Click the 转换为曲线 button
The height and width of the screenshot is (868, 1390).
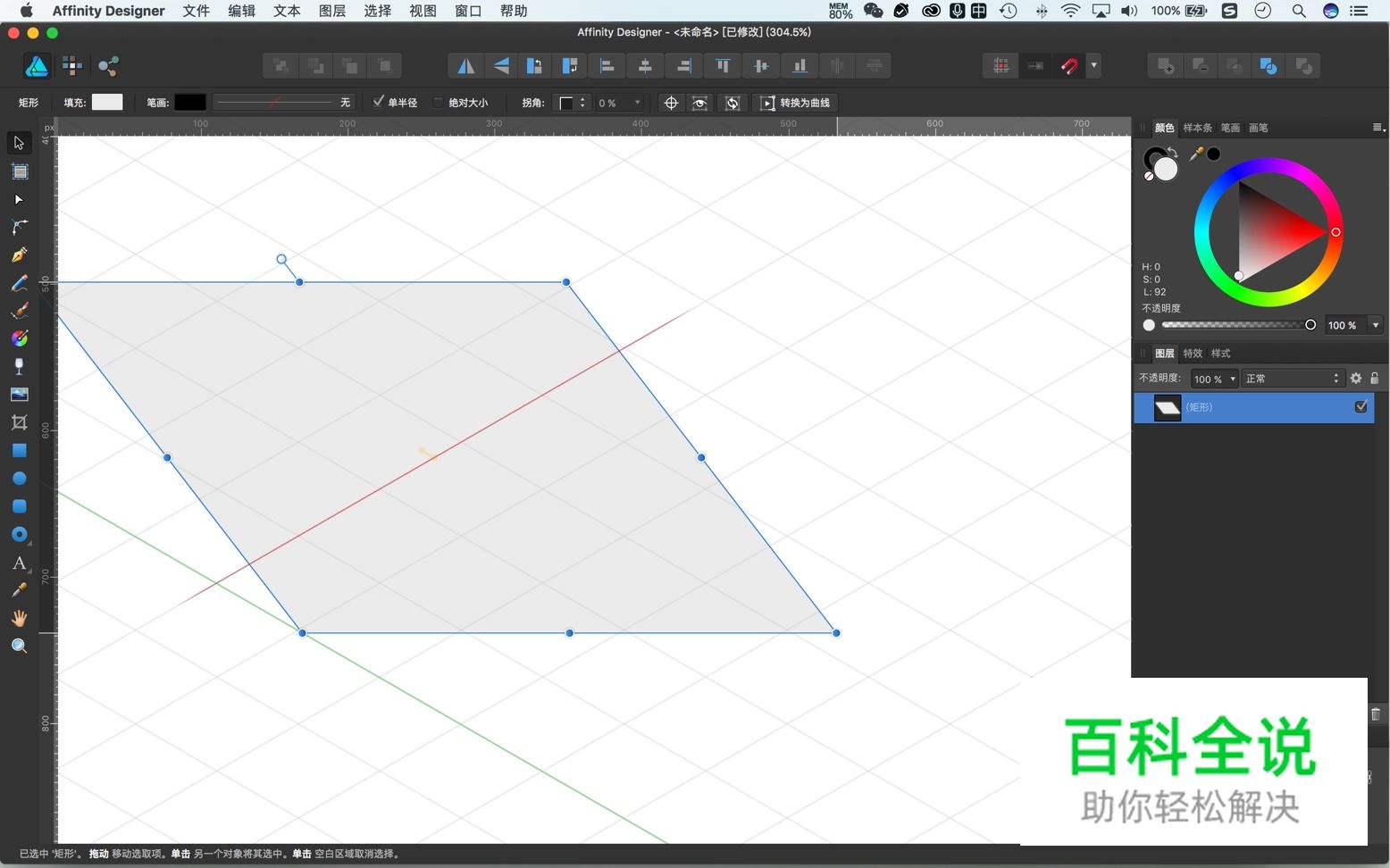point(795,103)
